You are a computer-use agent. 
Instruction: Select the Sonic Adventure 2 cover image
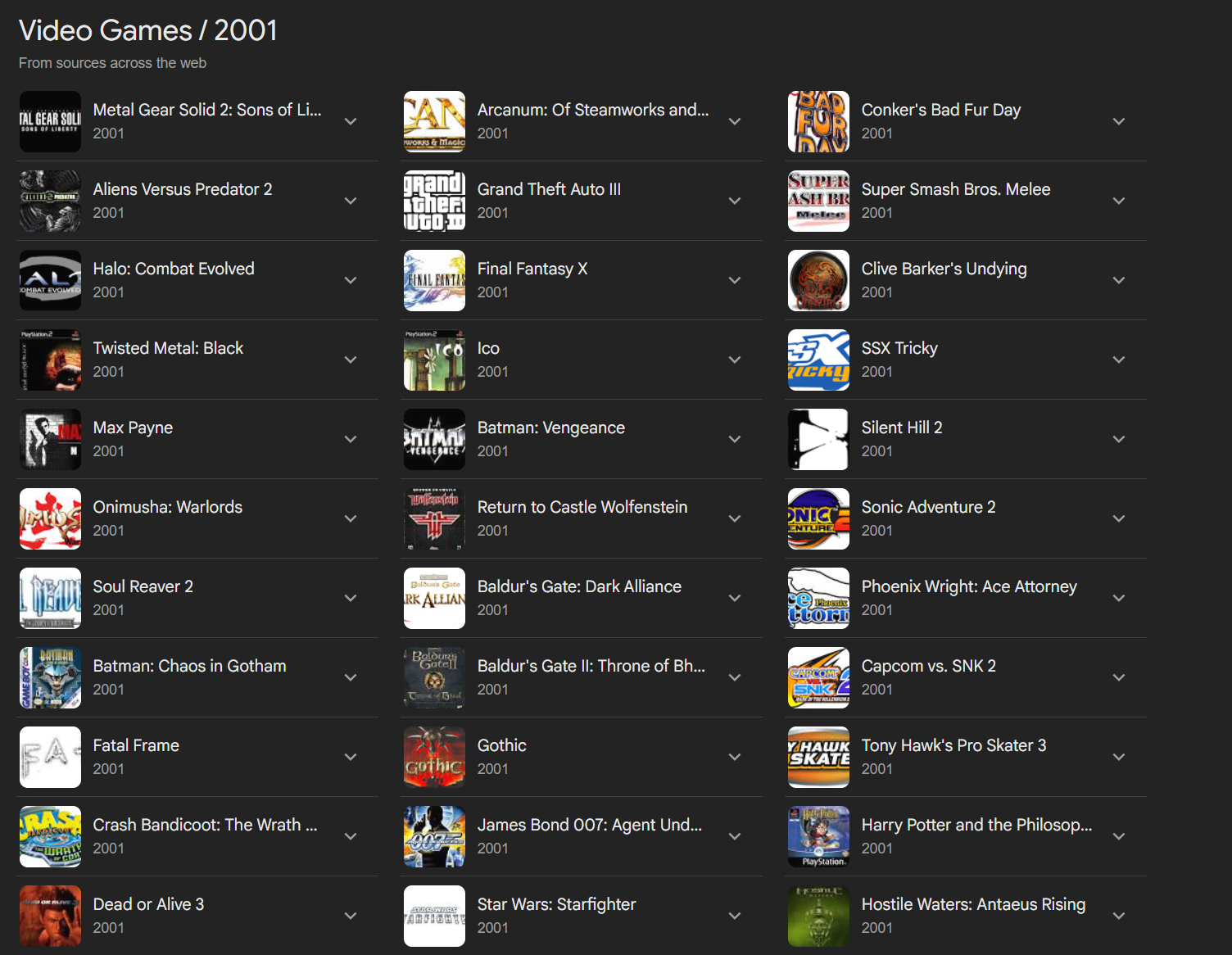click(x=818, y=518)
